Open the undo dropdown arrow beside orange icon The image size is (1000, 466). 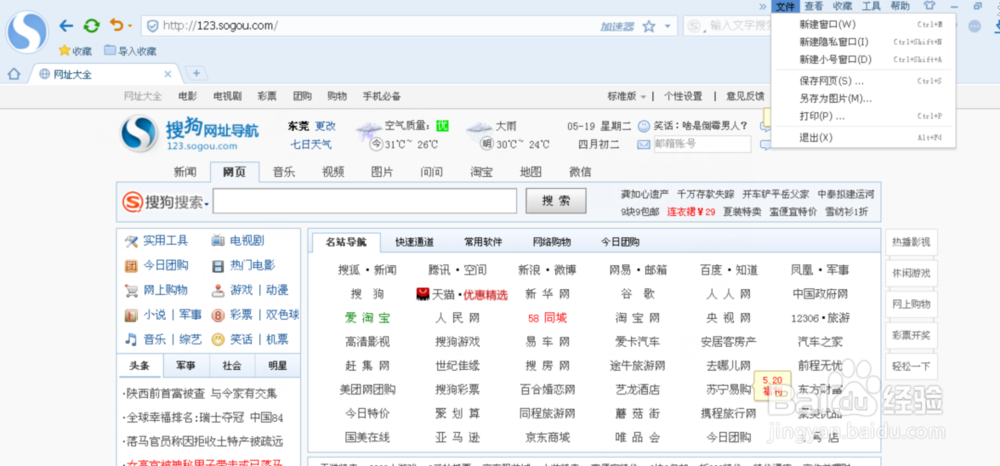129,26
